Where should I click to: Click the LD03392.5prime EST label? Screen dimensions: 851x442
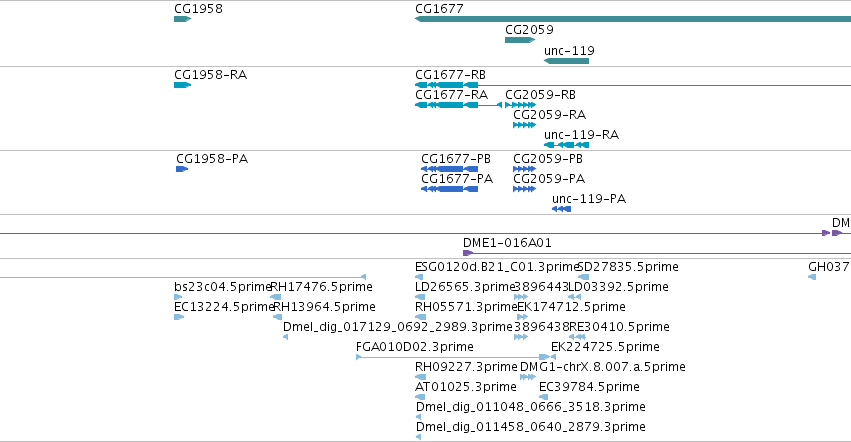pos(618,287)
